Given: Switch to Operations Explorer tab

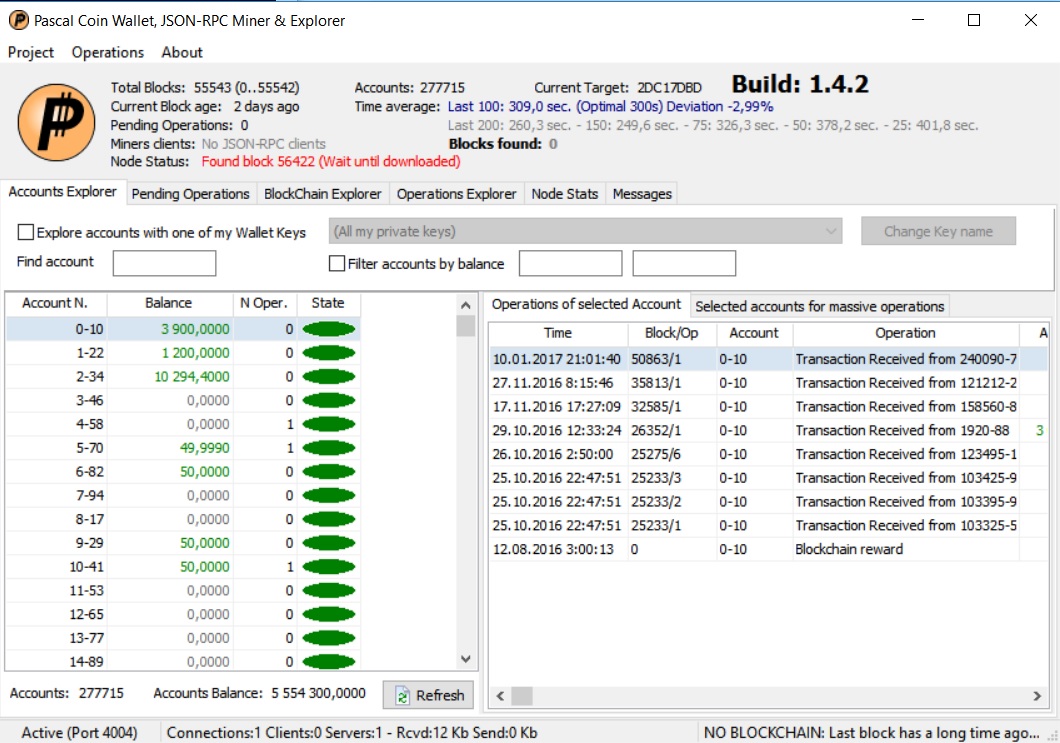Looking at the screenshot, I should click(456, 194).
